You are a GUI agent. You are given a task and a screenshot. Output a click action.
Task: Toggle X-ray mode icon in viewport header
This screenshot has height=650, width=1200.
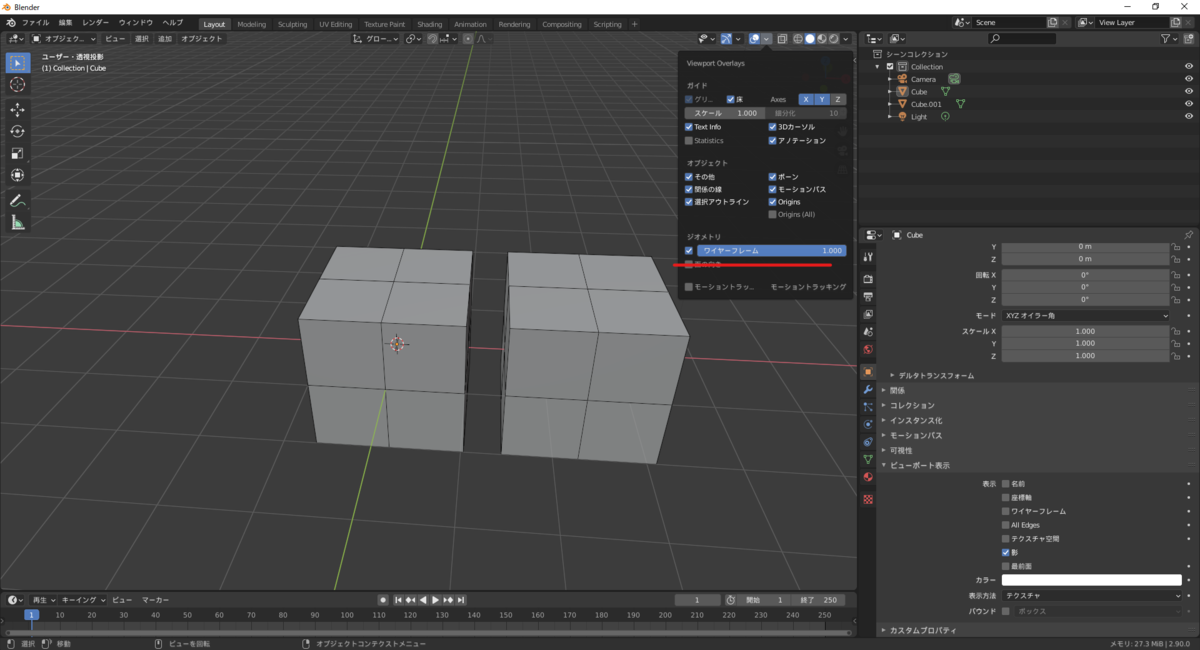[783, 39]
